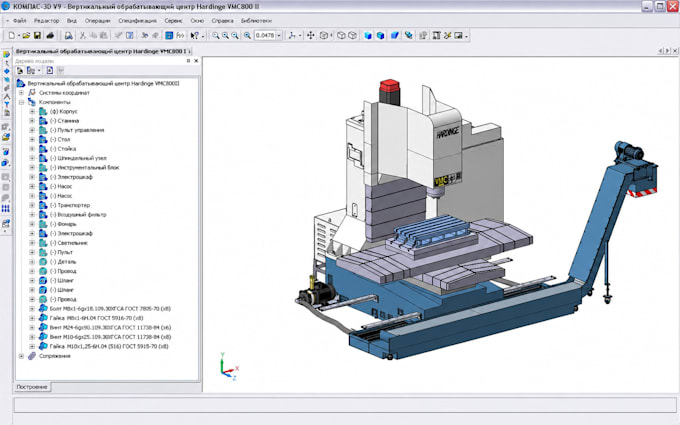This screenshot has height=425, width=680.
Task: Select (-) Инструментальный блок in tree
Action: coord(84,167)
